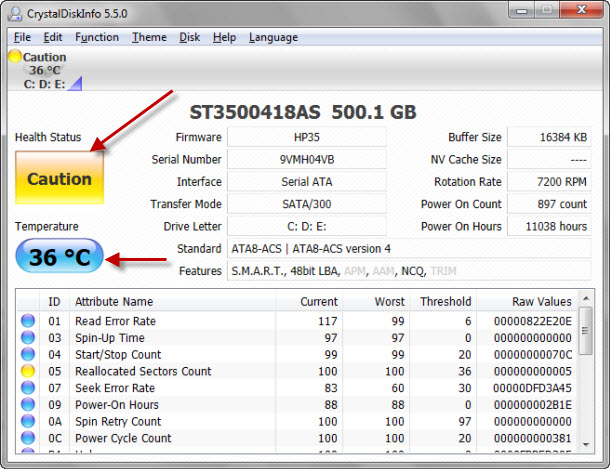Open the File menu

[22, 37]
